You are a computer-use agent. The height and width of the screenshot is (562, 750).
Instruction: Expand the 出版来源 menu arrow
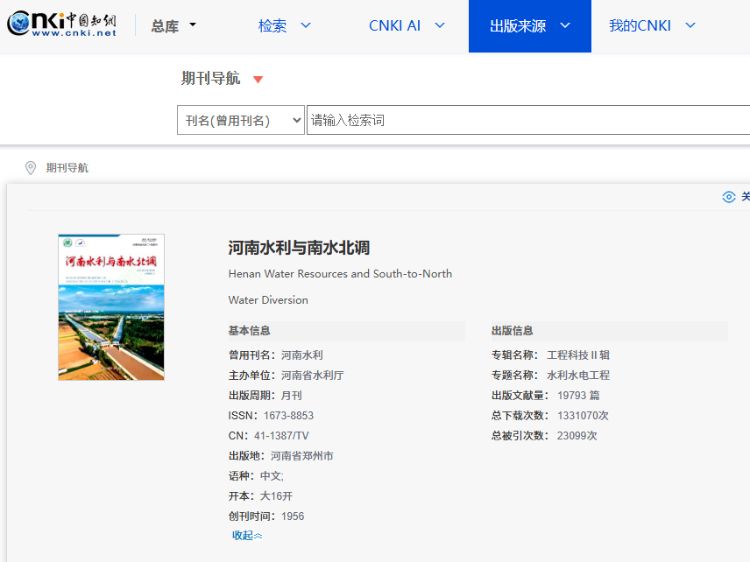click(x=565, y=25)
